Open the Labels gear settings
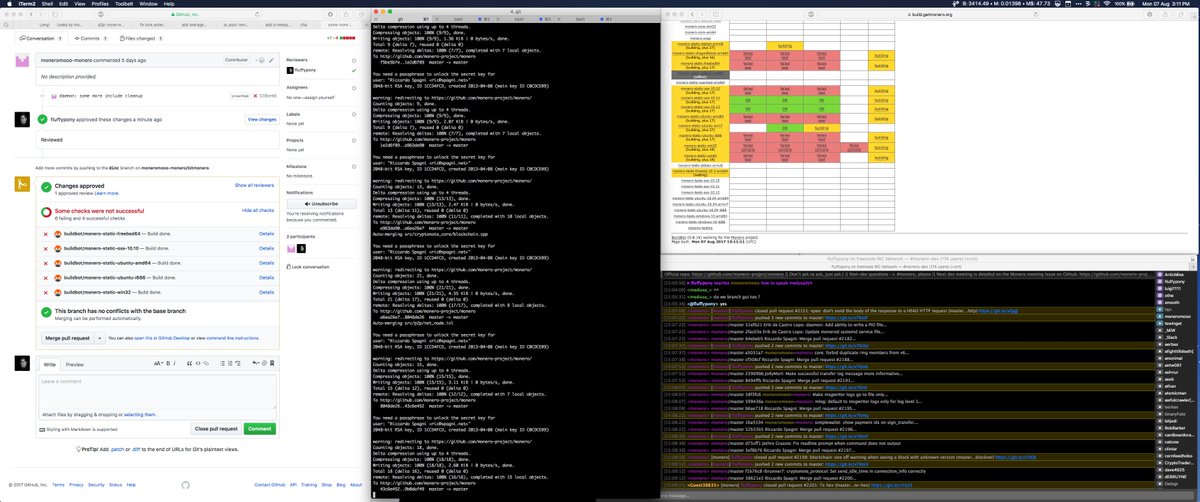 354,114
